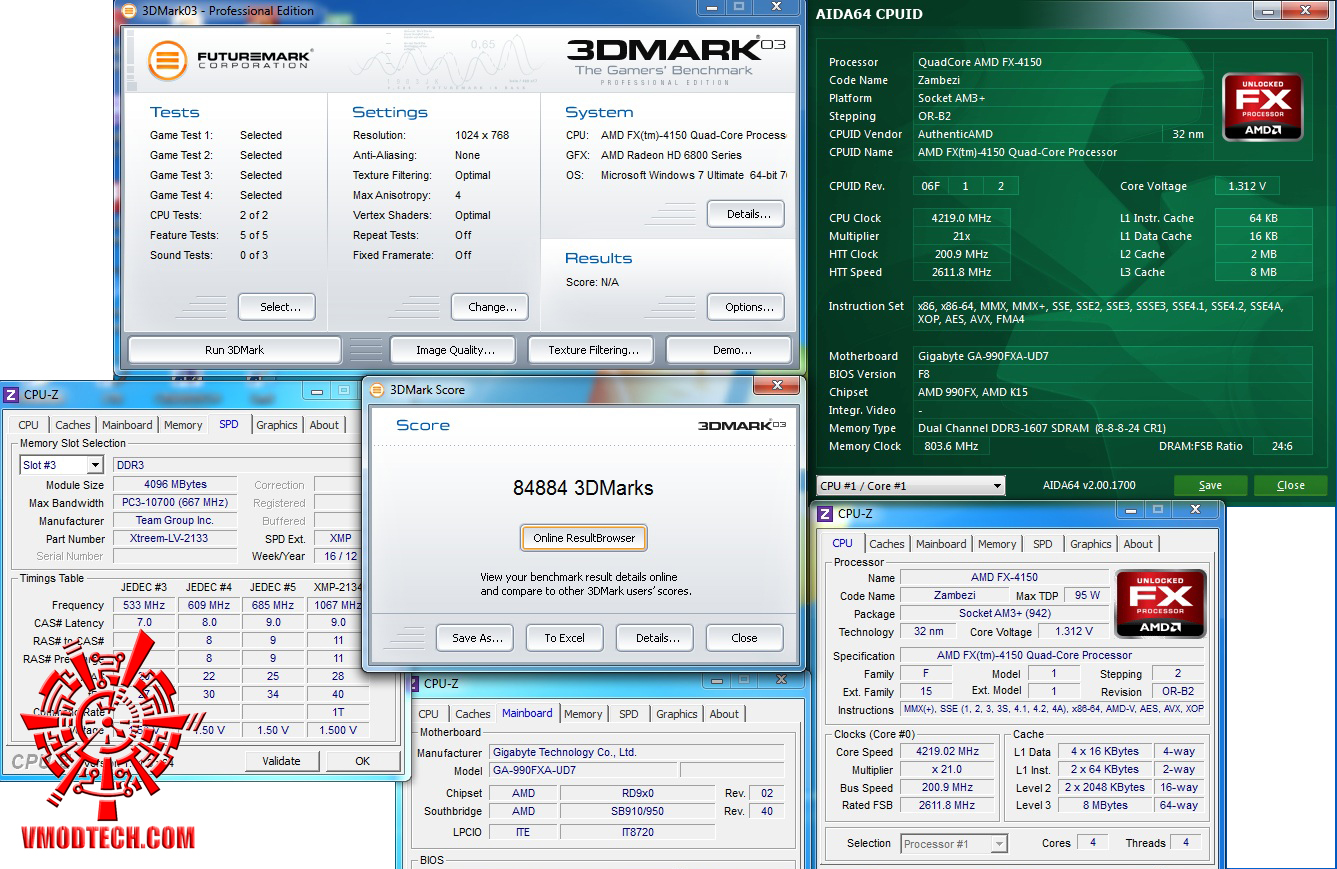1337x869 pixels.
Task: Click the 3DMark Score dialog title icon
Action: pyautogui.click(x=376, y=390)
